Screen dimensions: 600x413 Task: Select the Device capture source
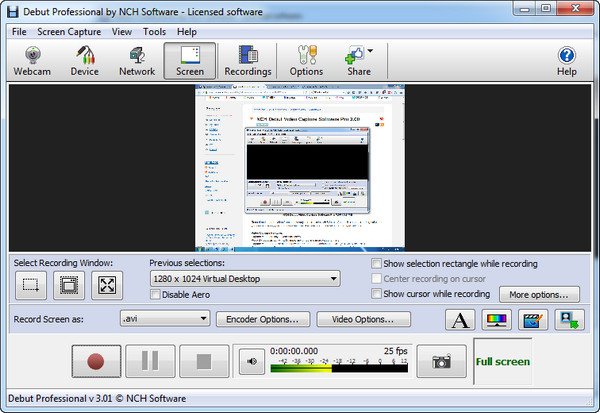click(85, 61)
